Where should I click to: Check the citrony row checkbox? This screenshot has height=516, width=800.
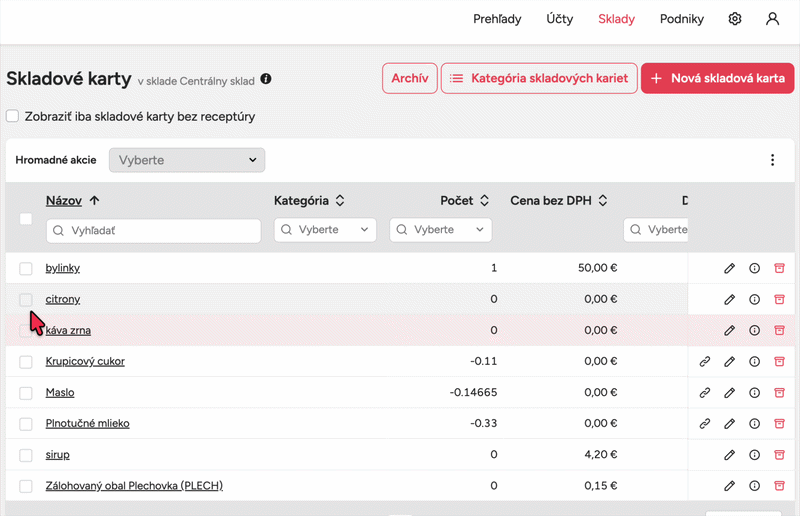[x=26, y=300]
